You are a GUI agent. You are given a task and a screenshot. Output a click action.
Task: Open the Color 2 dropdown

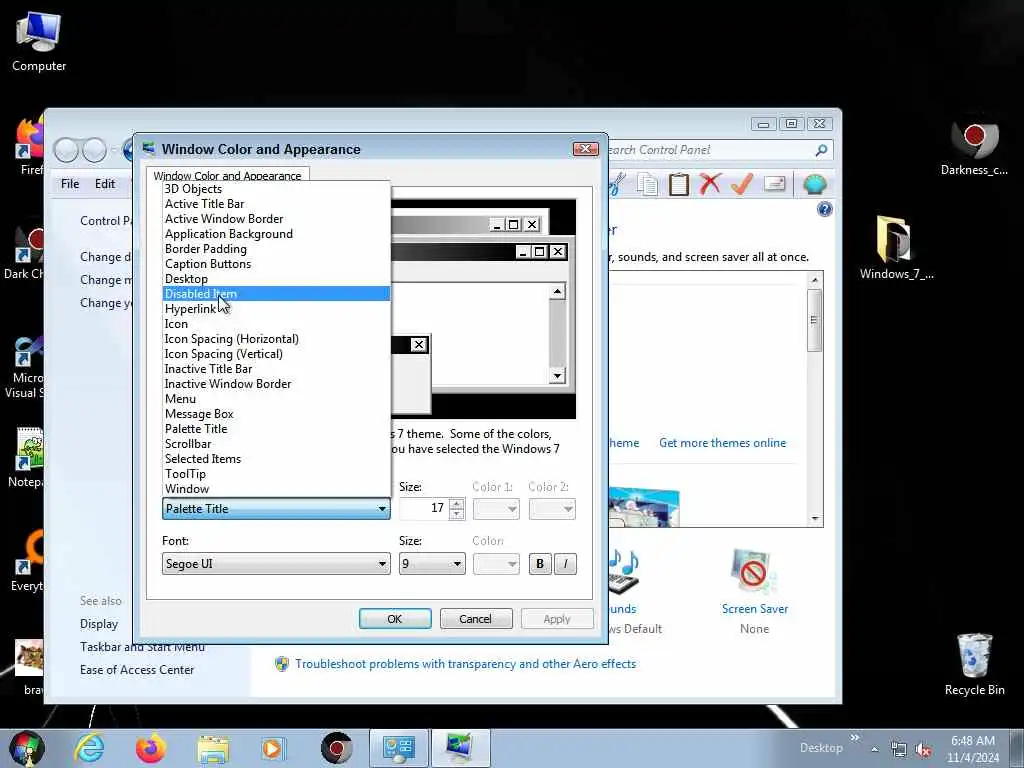click(x=552, y=509)
